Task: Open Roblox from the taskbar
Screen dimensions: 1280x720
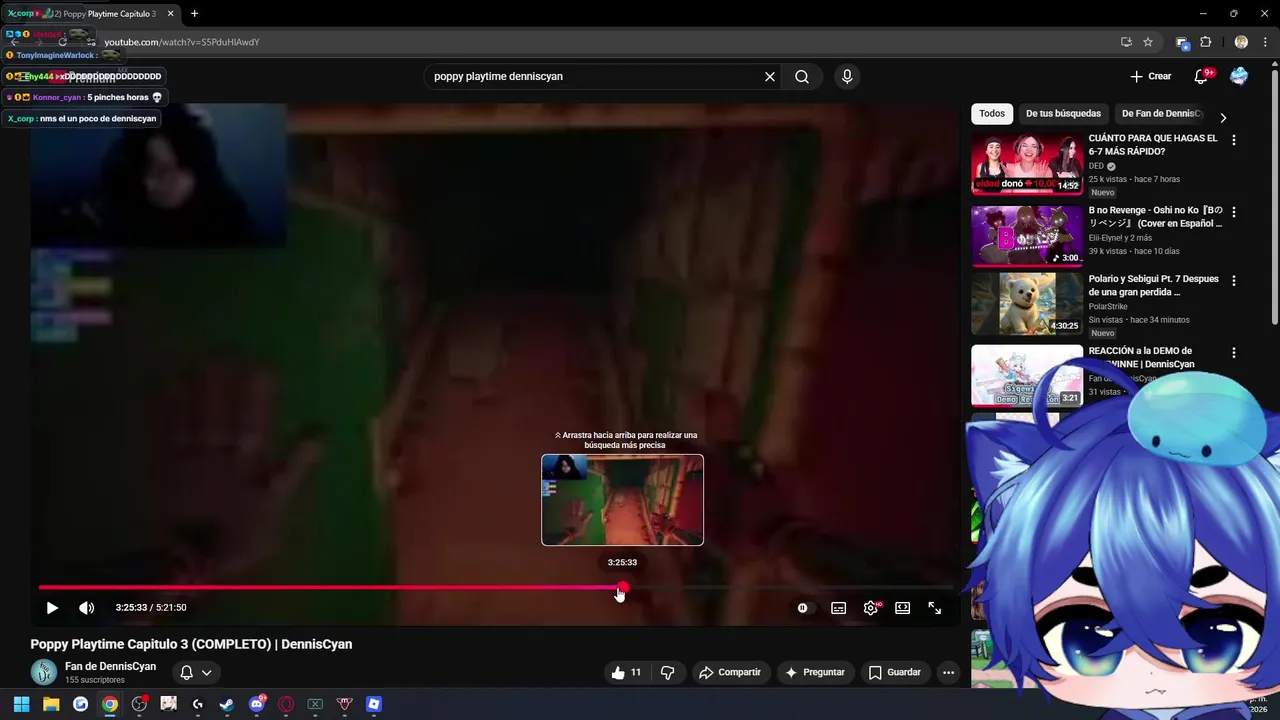Action: point(374,704)
